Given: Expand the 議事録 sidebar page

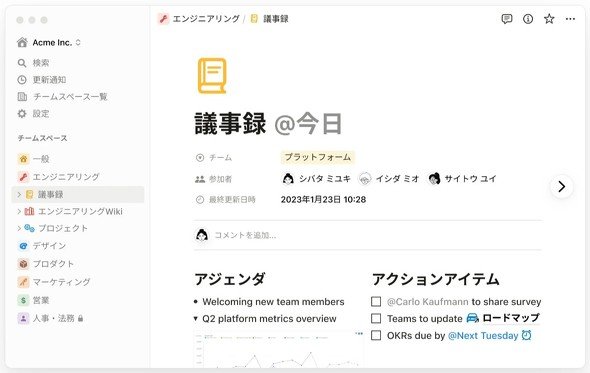Looking at the screenshot, I should [x=19, y=194].
